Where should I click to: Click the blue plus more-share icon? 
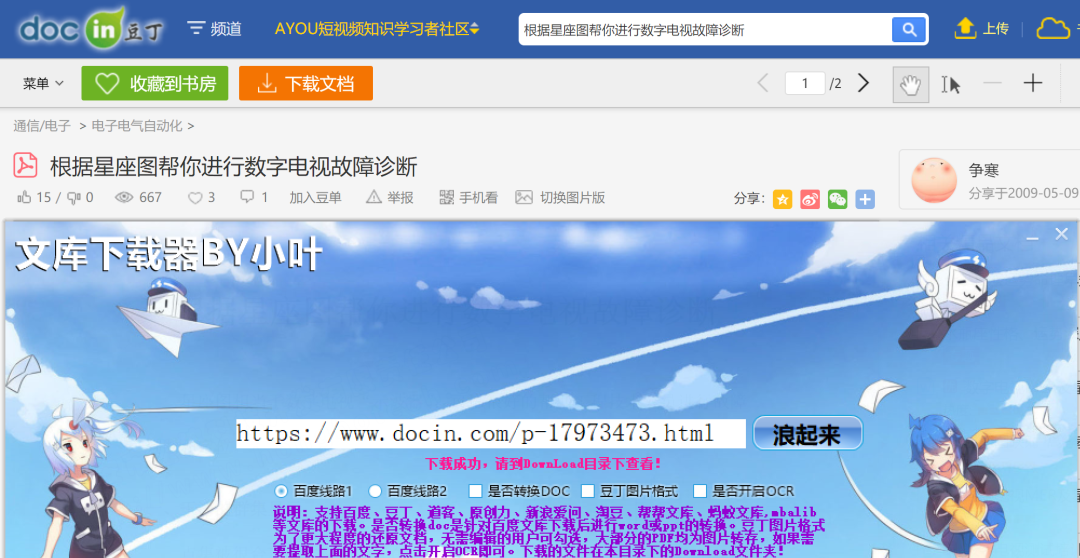click(865, 199)
